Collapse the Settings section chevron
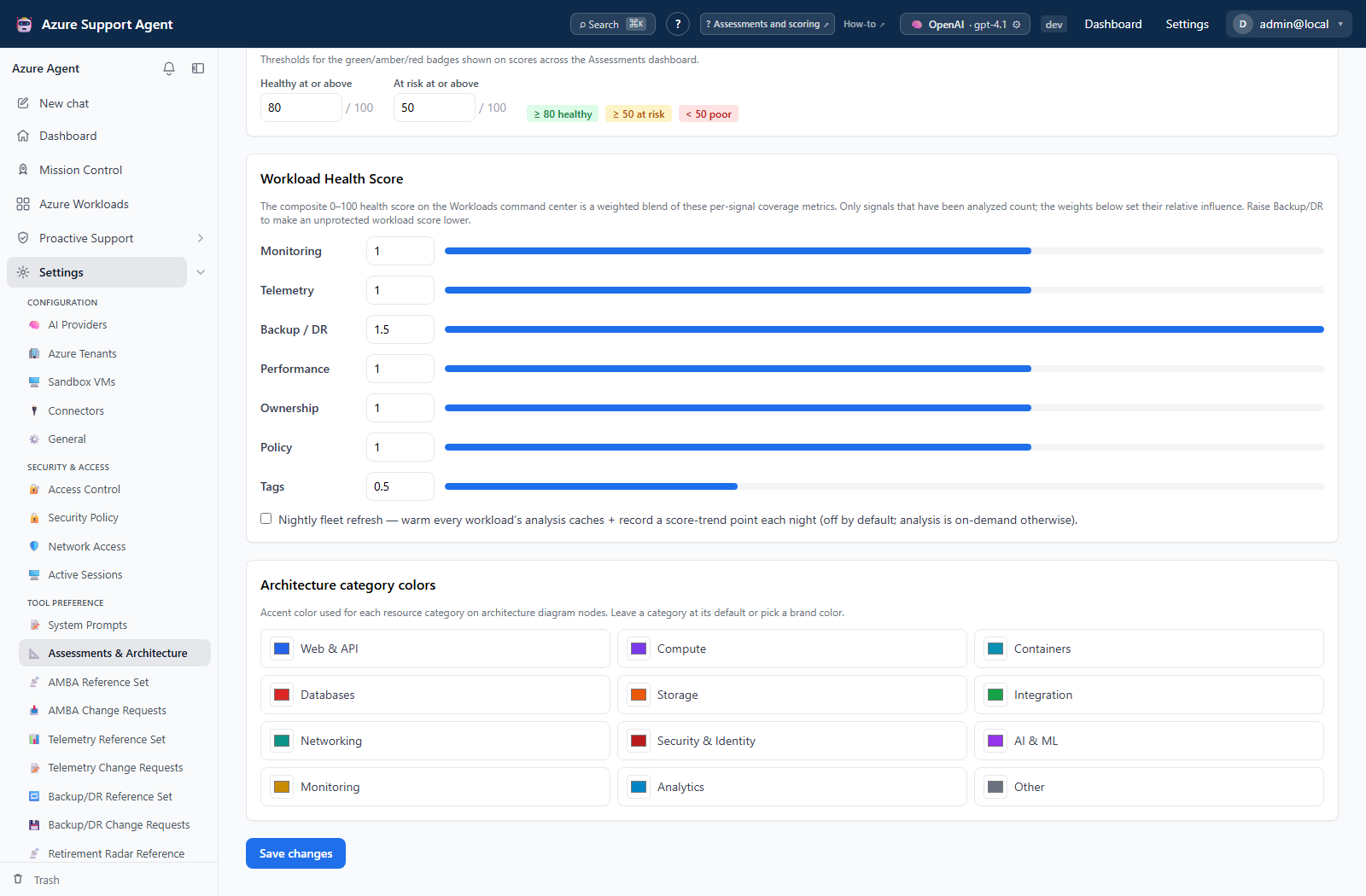The width and height of the screenshot is (1366, 896). (x=201, y=272)
